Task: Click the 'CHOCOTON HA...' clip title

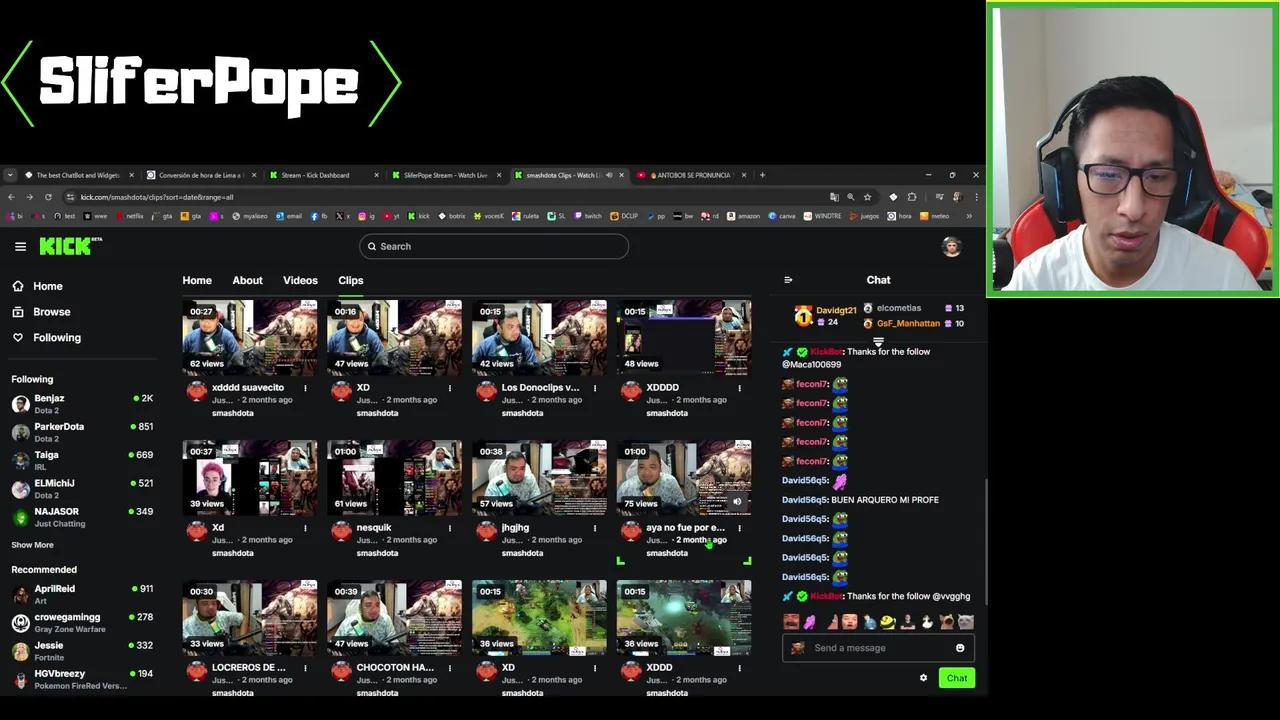Action: 395,668
